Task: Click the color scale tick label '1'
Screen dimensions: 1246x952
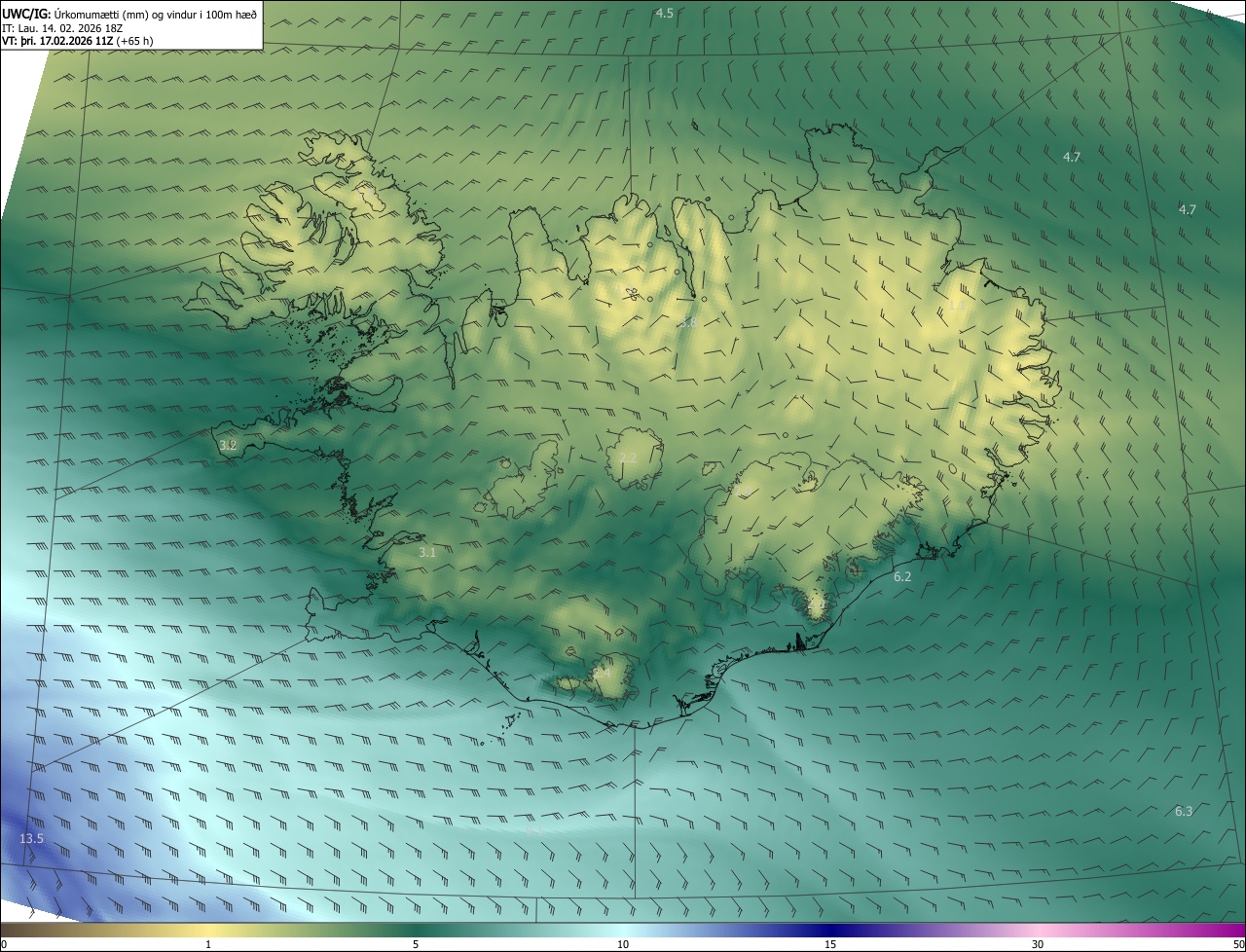Action: point(208,944)
